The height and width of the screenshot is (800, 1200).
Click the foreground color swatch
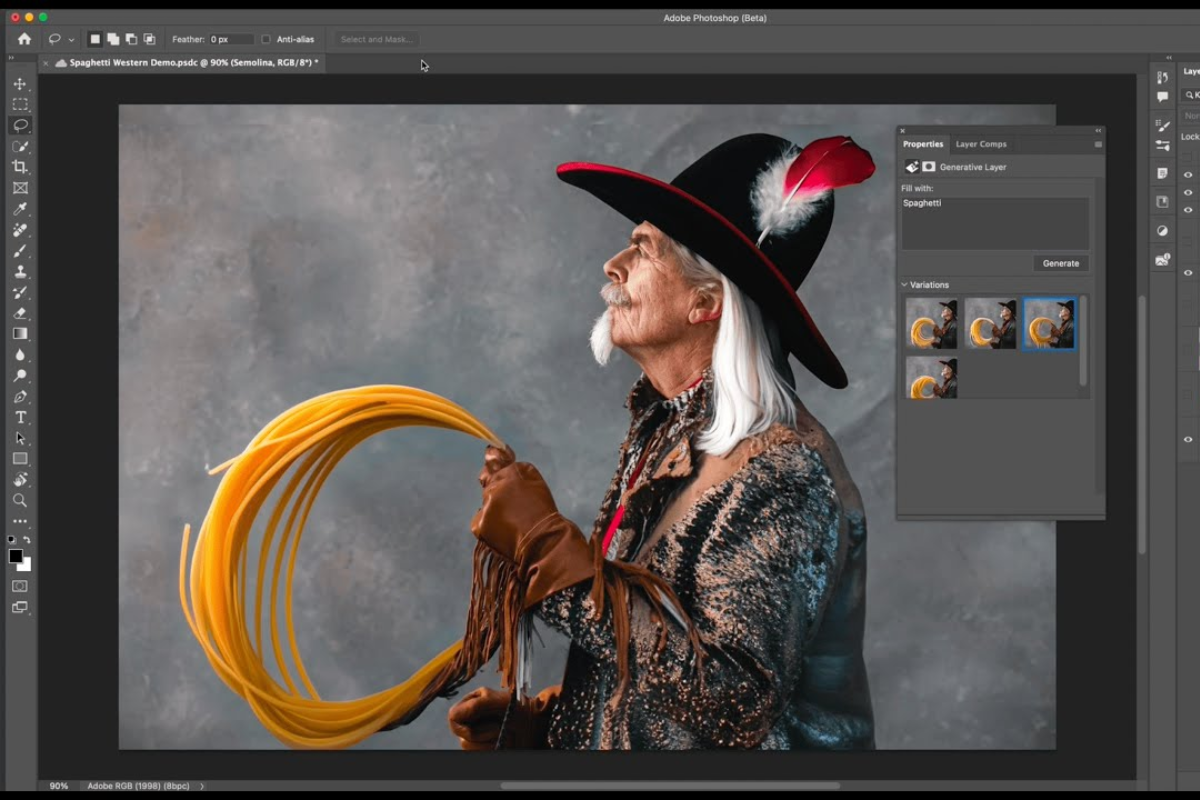pos(16,556)
